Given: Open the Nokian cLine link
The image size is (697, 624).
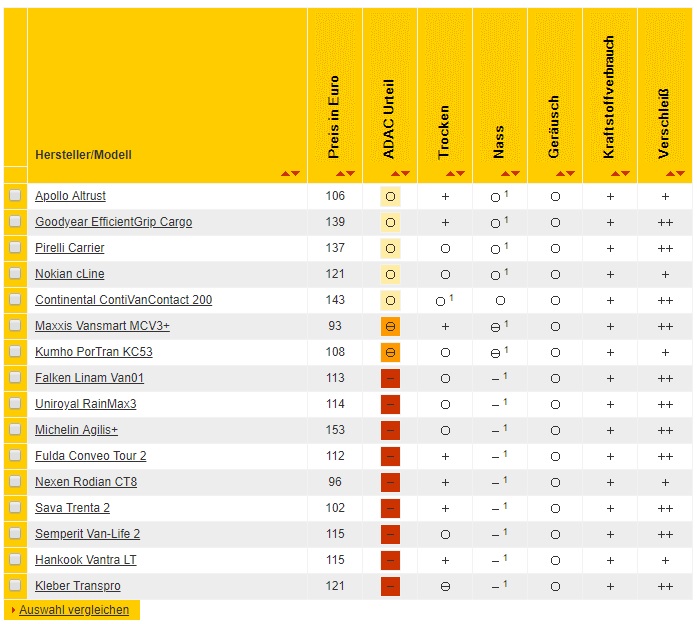Looking at the screenshot, I should (x=70, y=274).
